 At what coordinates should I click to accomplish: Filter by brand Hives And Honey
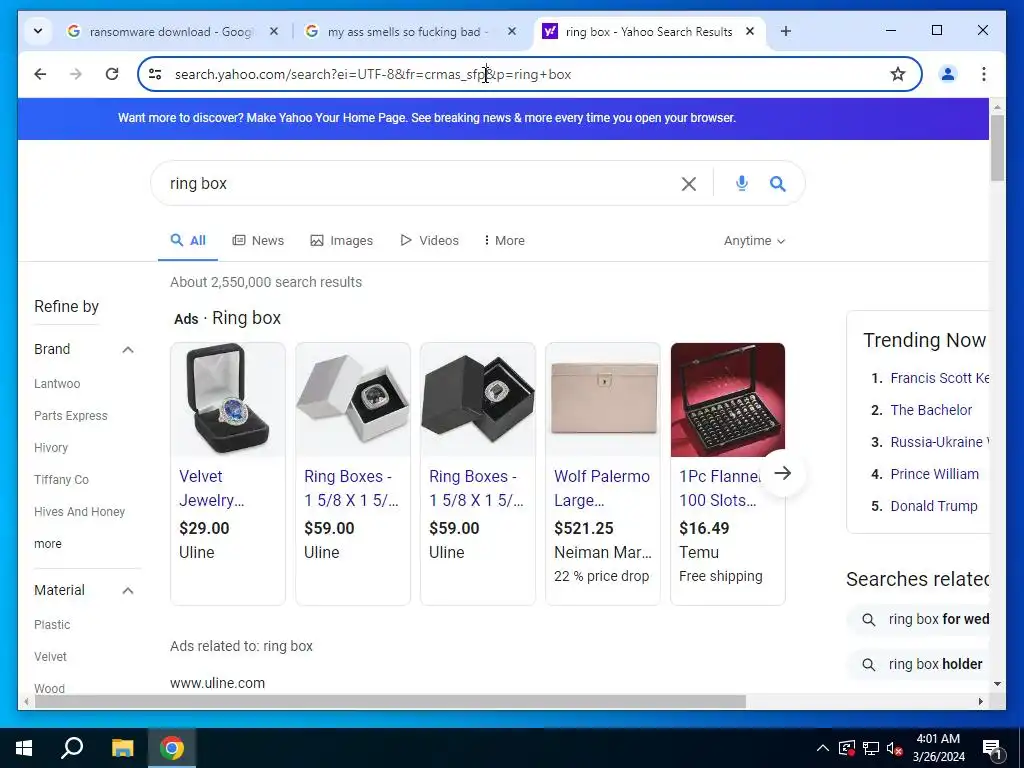[x=79, y=512]
